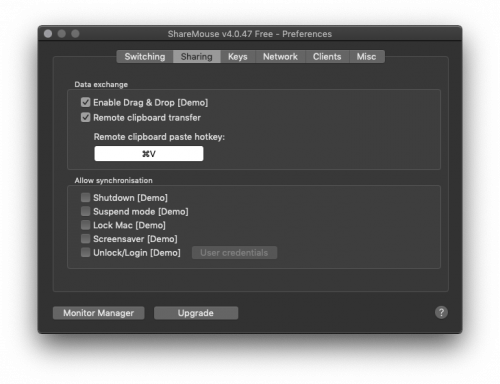Close the Preferences window
This screenshot has height=384, width=500.
point(48,34)
